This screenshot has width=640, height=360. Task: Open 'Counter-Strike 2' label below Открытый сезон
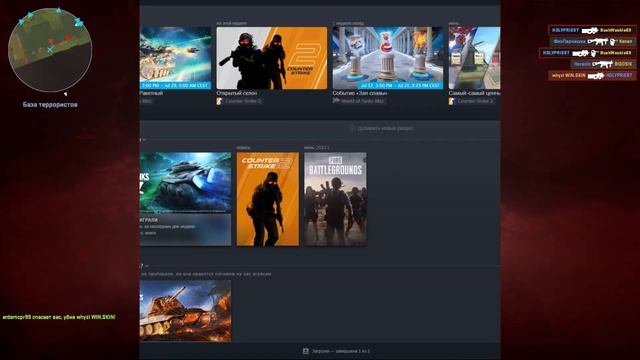(x=243, y=101)
